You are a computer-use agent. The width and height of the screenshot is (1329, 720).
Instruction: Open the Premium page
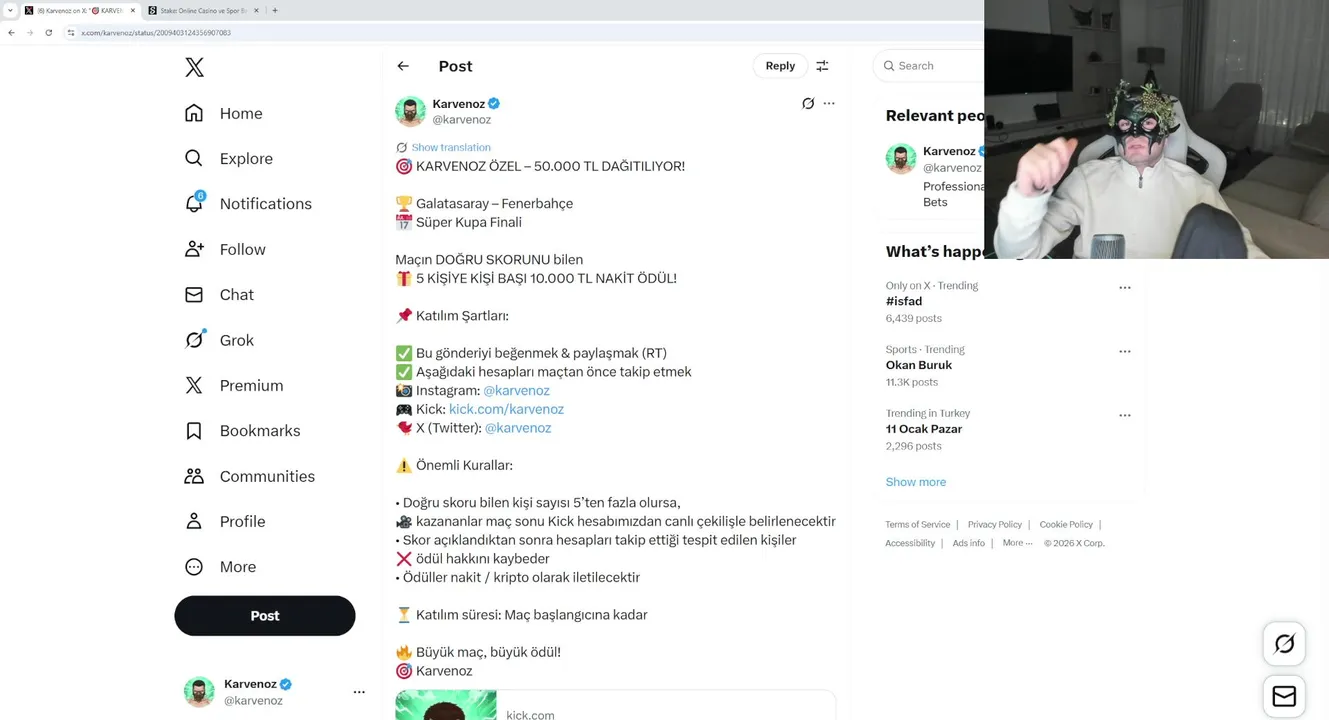point(234,385)
